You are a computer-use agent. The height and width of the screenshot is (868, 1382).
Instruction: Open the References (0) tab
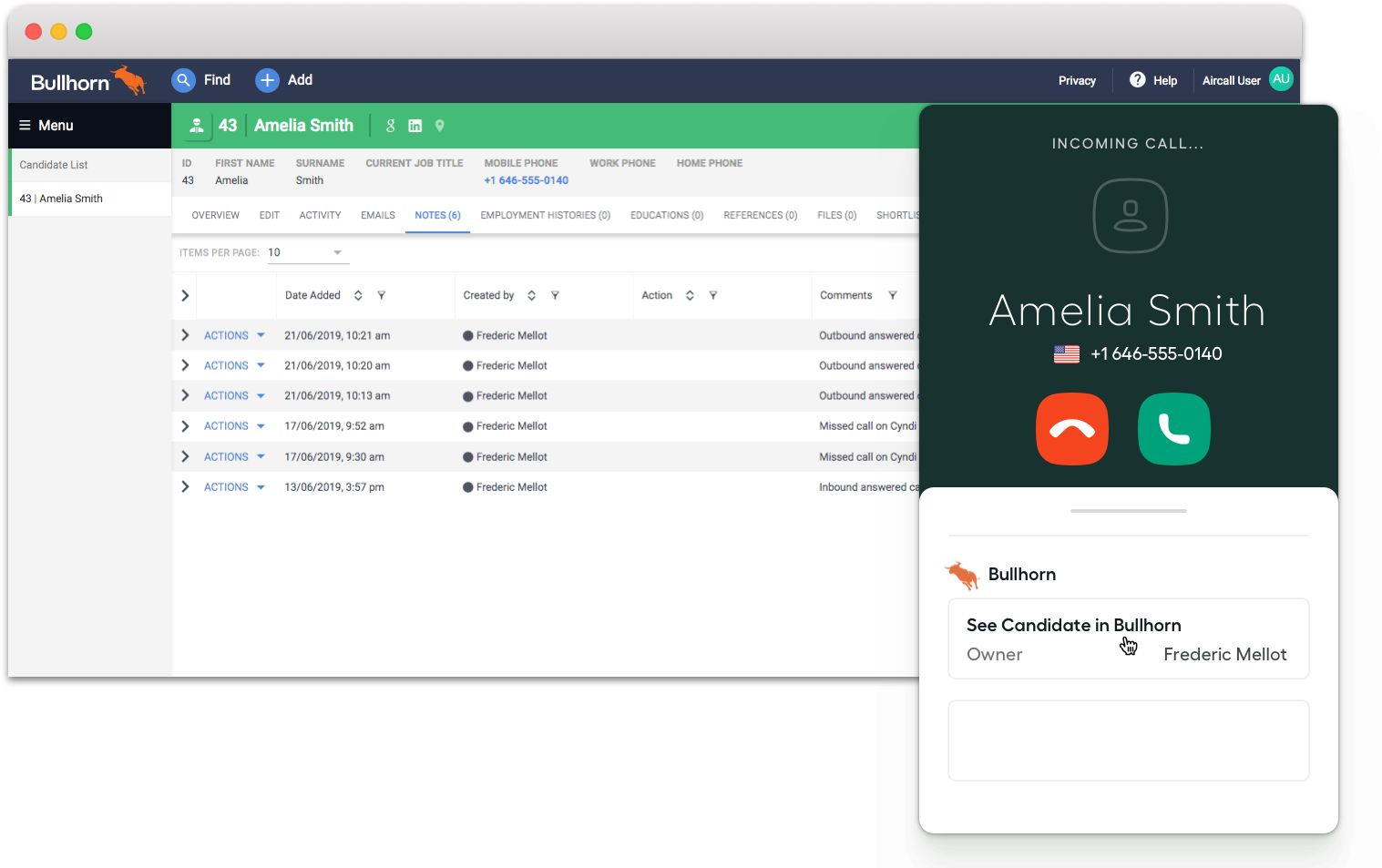(x=760, y=215)
